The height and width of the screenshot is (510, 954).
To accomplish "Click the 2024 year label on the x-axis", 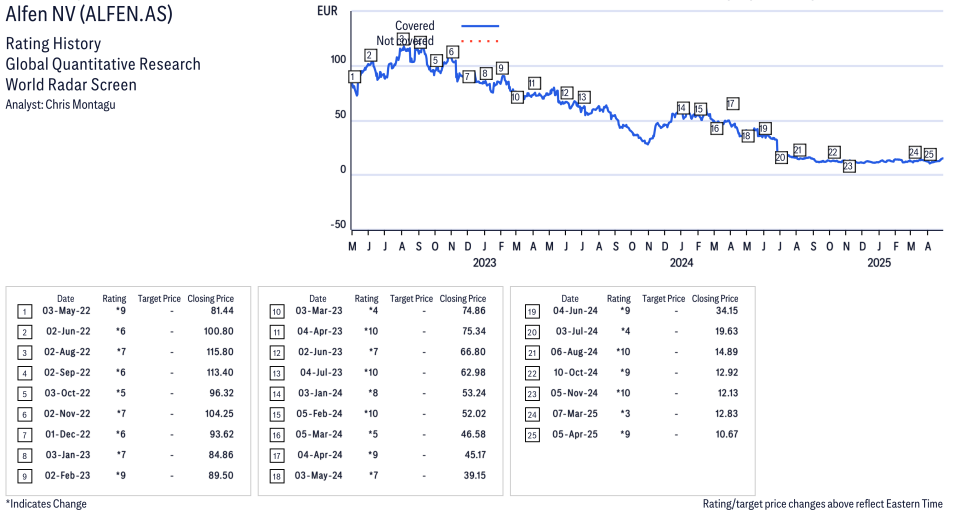I will tap(681, 263).
